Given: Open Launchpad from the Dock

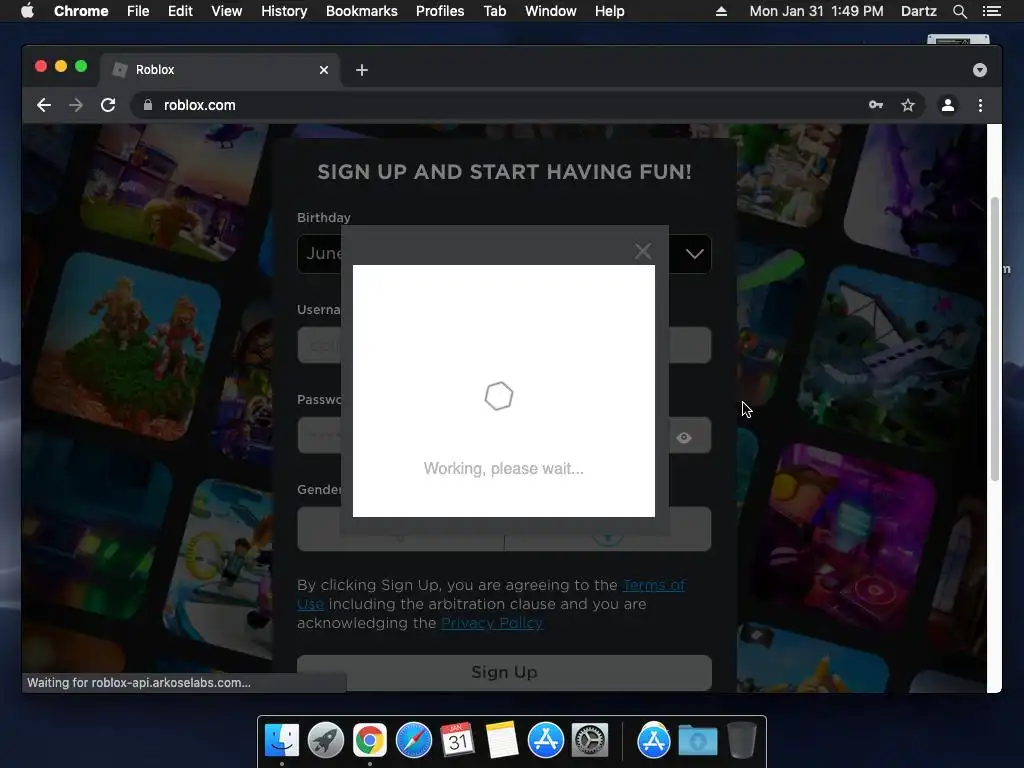Looking at the screenshot, I should (x=326, y=740).
